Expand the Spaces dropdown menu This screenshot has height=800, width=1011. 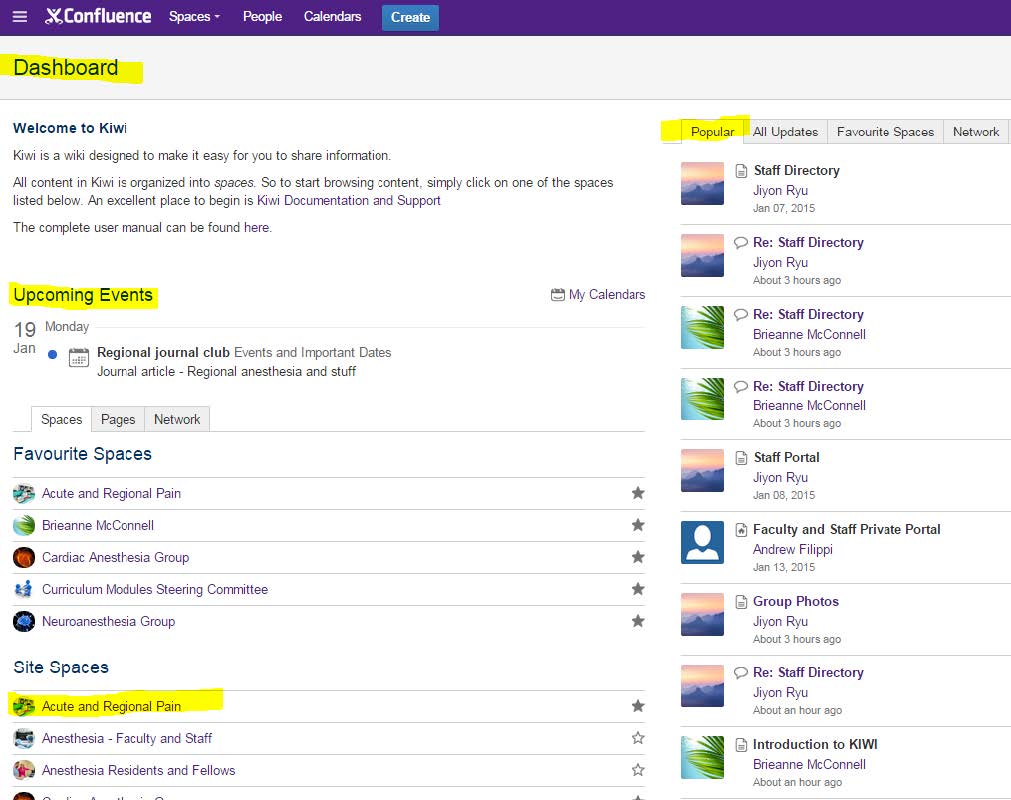pos(194,17)
